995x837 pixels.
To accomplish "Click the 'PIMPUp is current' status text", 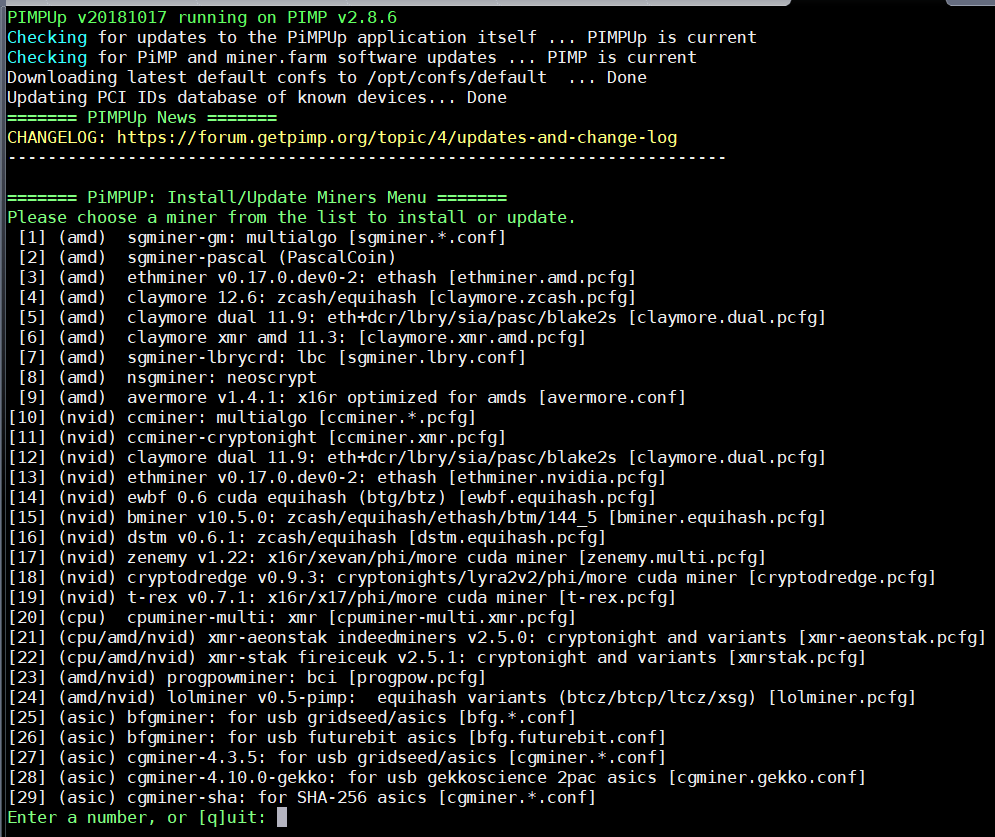I will (672, 37).
